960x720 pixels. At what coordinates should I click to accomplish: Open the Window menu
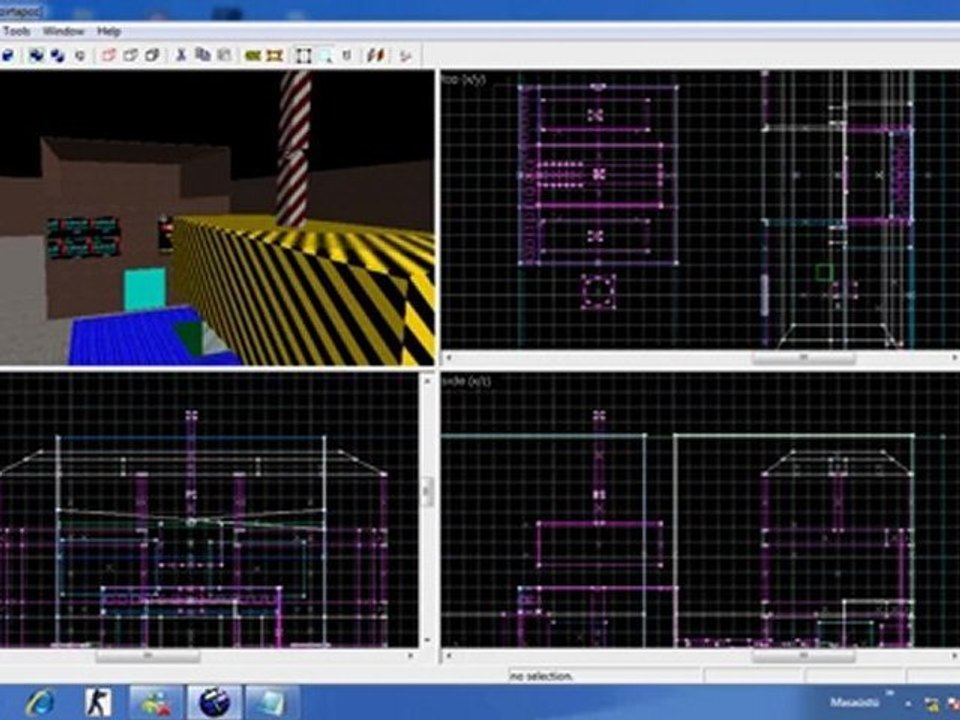(64, 31)
